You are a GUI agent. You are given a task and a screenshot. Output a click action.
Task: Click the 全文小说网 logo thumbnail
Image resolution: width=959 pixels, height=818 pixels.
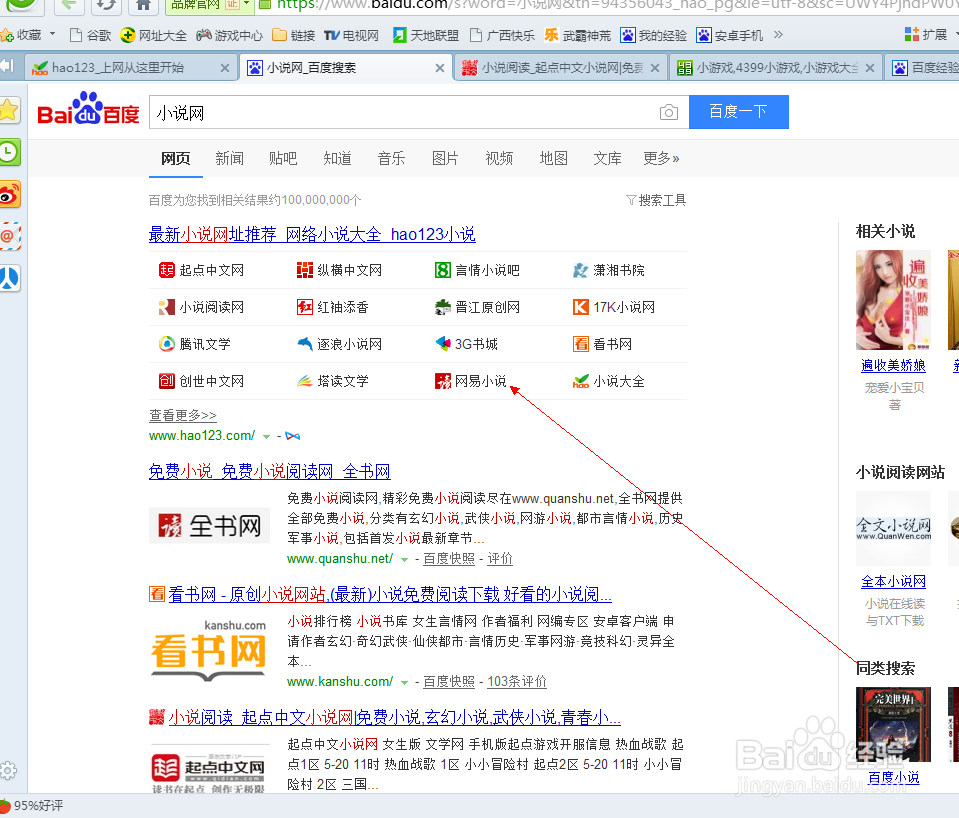(x=893, y=528)
